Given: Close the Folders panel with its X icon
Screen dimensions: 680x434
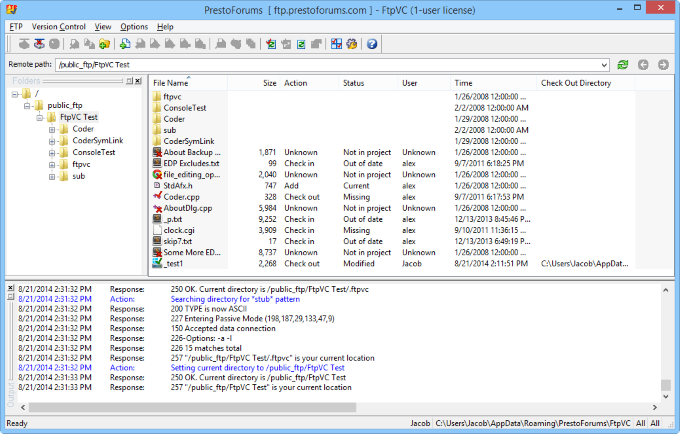Looking at the screenshot, I should pos(138,81).
